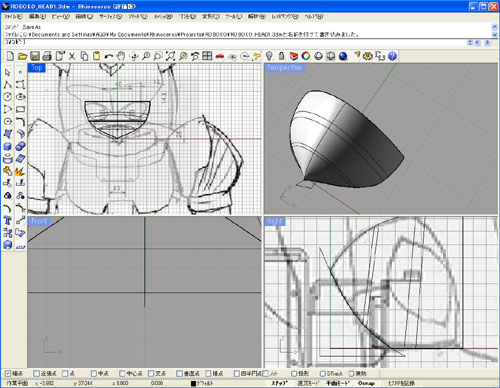Click the light bulb hide-objects icon
Screen dimensions: 500x388
[x=269, y=56]
